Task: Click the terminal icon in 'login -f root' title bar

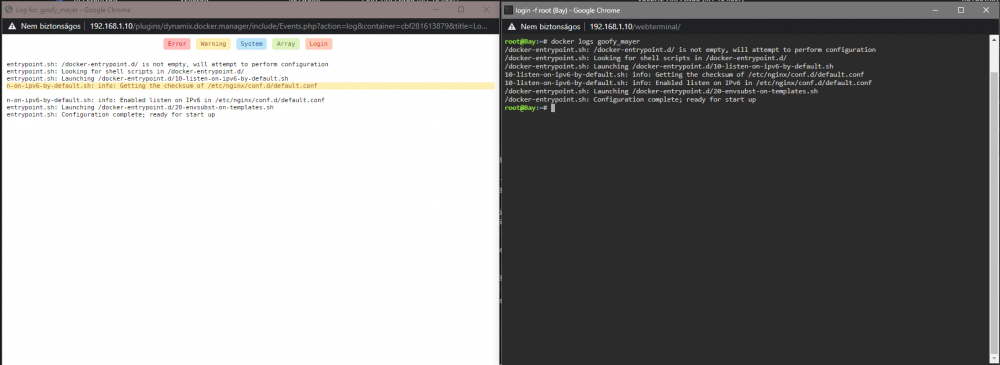Action: (x=509, y=10)
